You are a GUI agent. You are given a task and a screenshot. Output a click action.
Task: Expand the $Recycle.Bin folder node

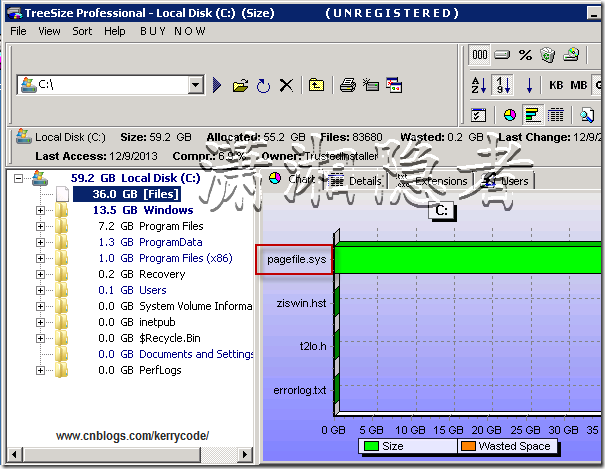coord(40,338)
